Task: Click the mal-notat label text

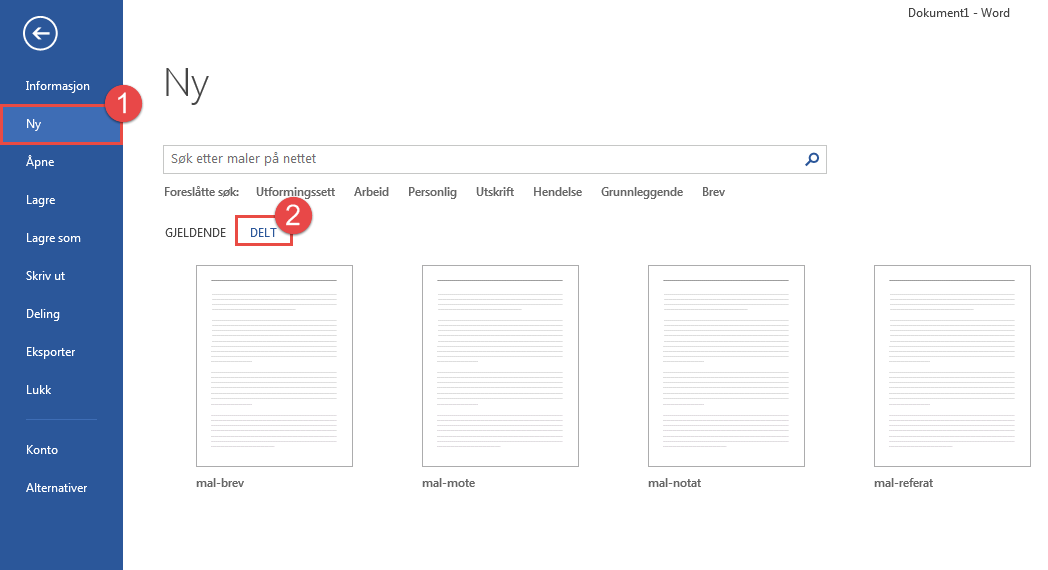Action: click(674, 482)
